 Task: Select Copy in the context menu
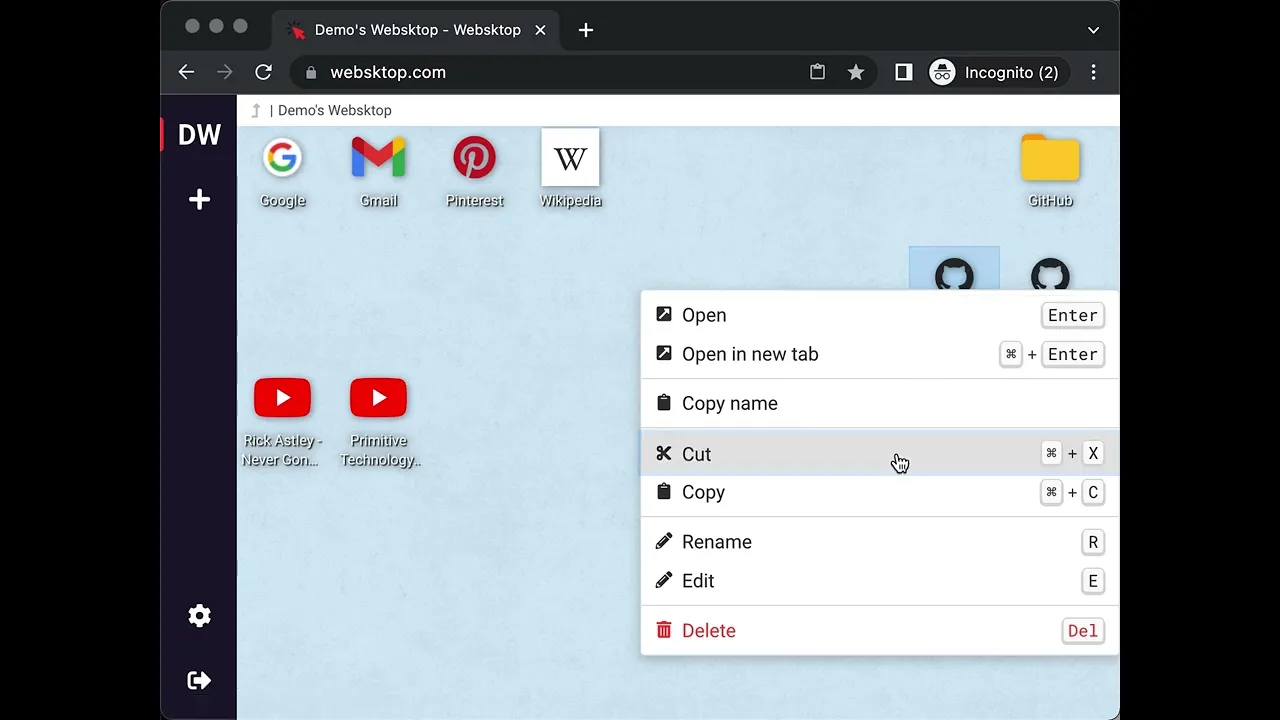[x=880, y=492]
